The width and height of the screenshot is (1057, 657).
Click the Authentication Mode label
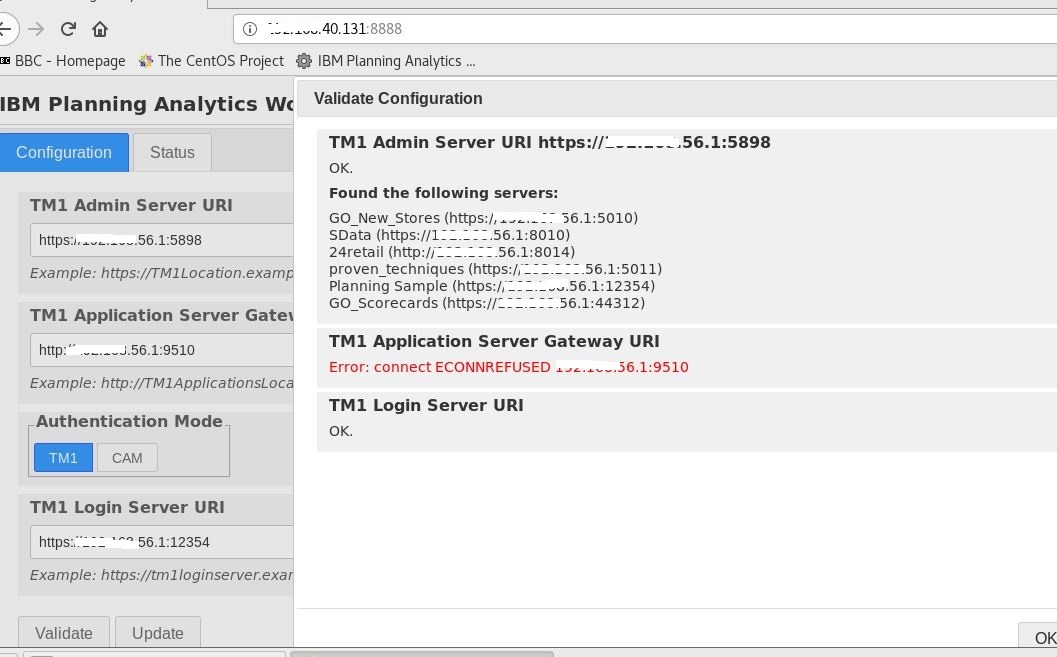129,421
